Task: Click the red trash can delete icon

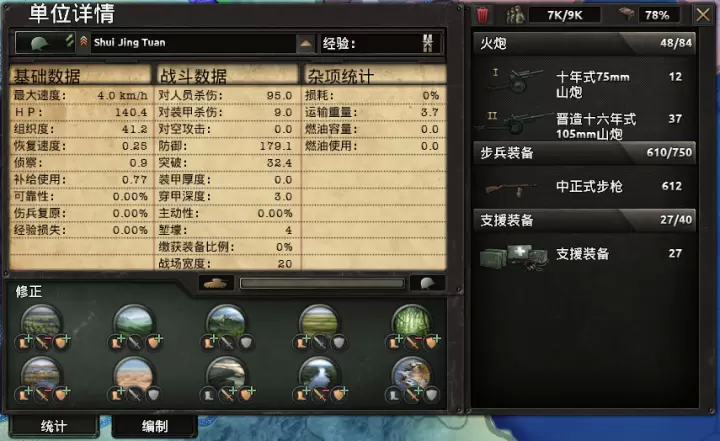Action: point(482,15)
